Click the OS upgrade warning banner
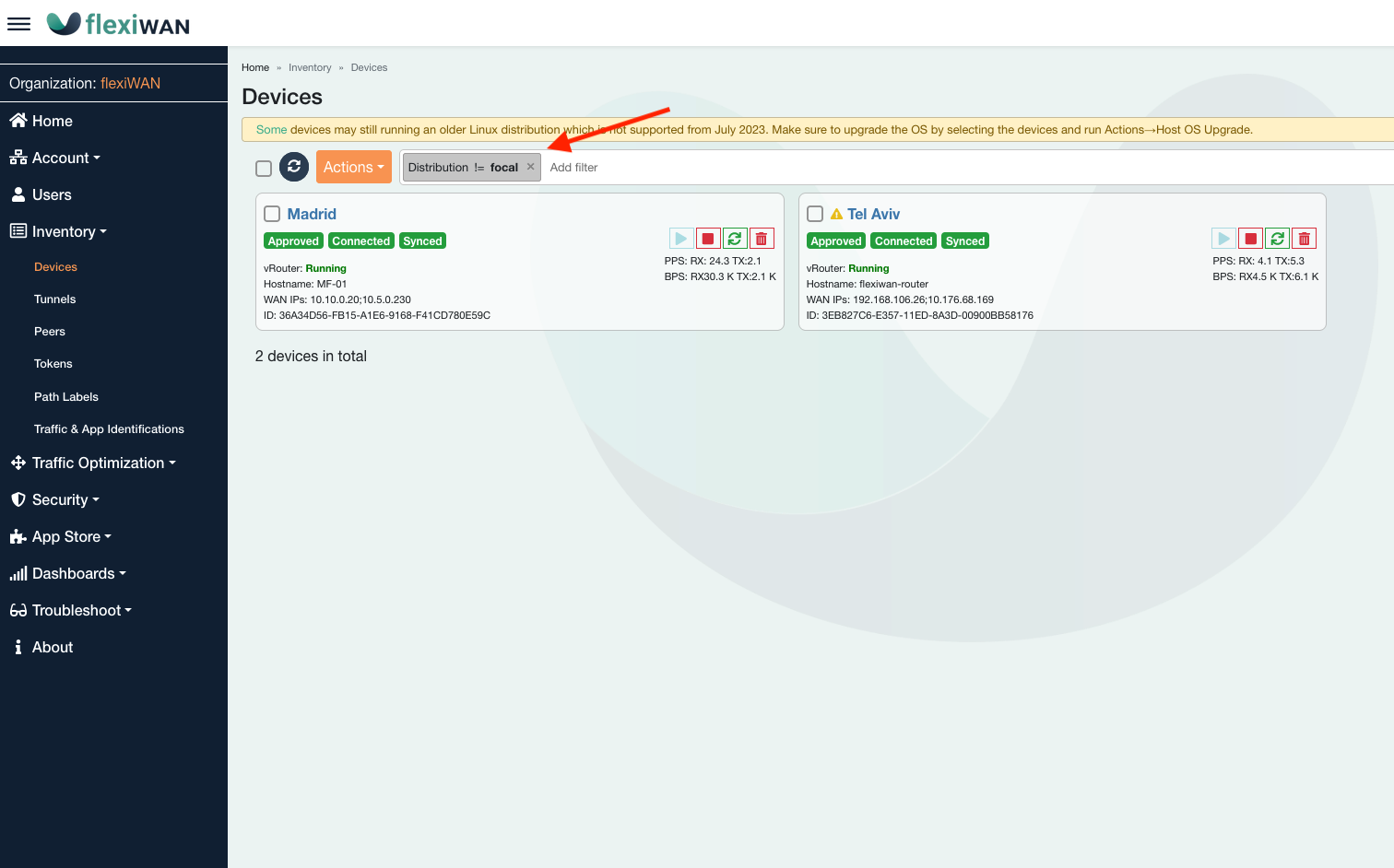This screenshot has width=1394, height=868. click(x=818, y=130)
